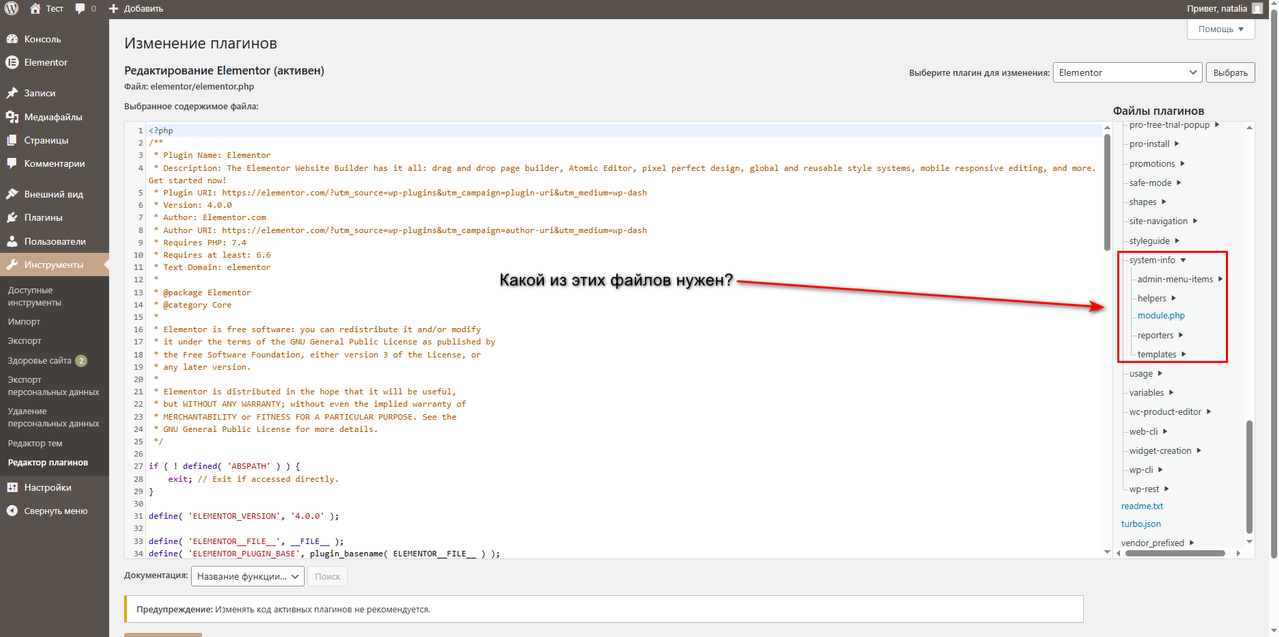Collapse system-info folder

tap(1157, 260)
